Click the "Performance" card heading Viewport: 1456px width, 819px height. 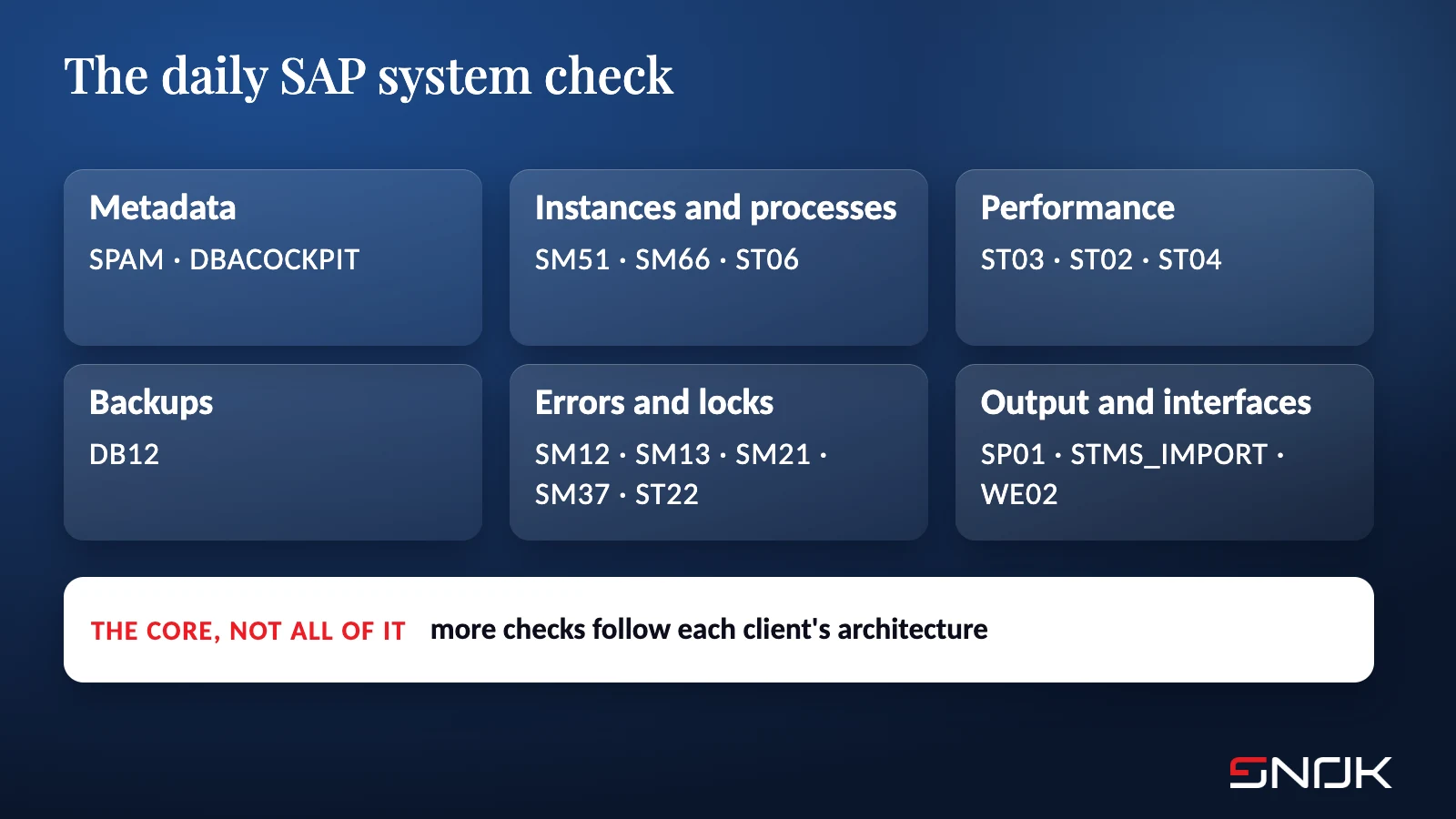pyautogui.click(x=1077, y=207)
